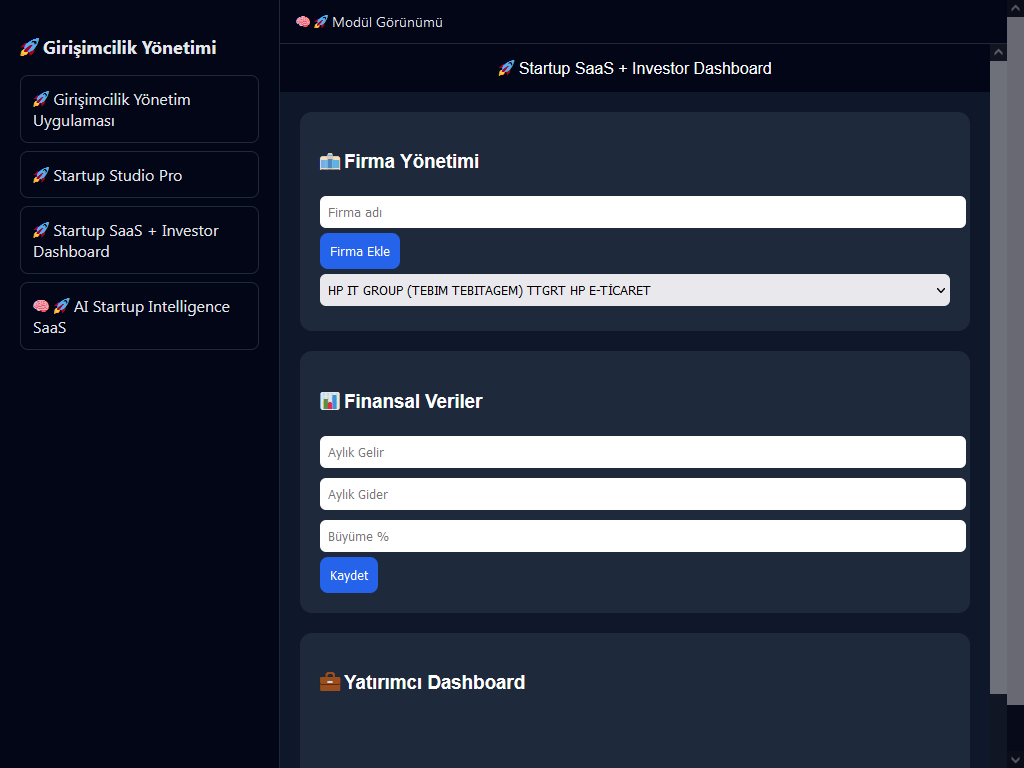Image resolution: width=1024 pixels, height=768 pixels.
Task: Click the briefcase icon beside Yatırımcı Dashboard
Action: (330, 683)
